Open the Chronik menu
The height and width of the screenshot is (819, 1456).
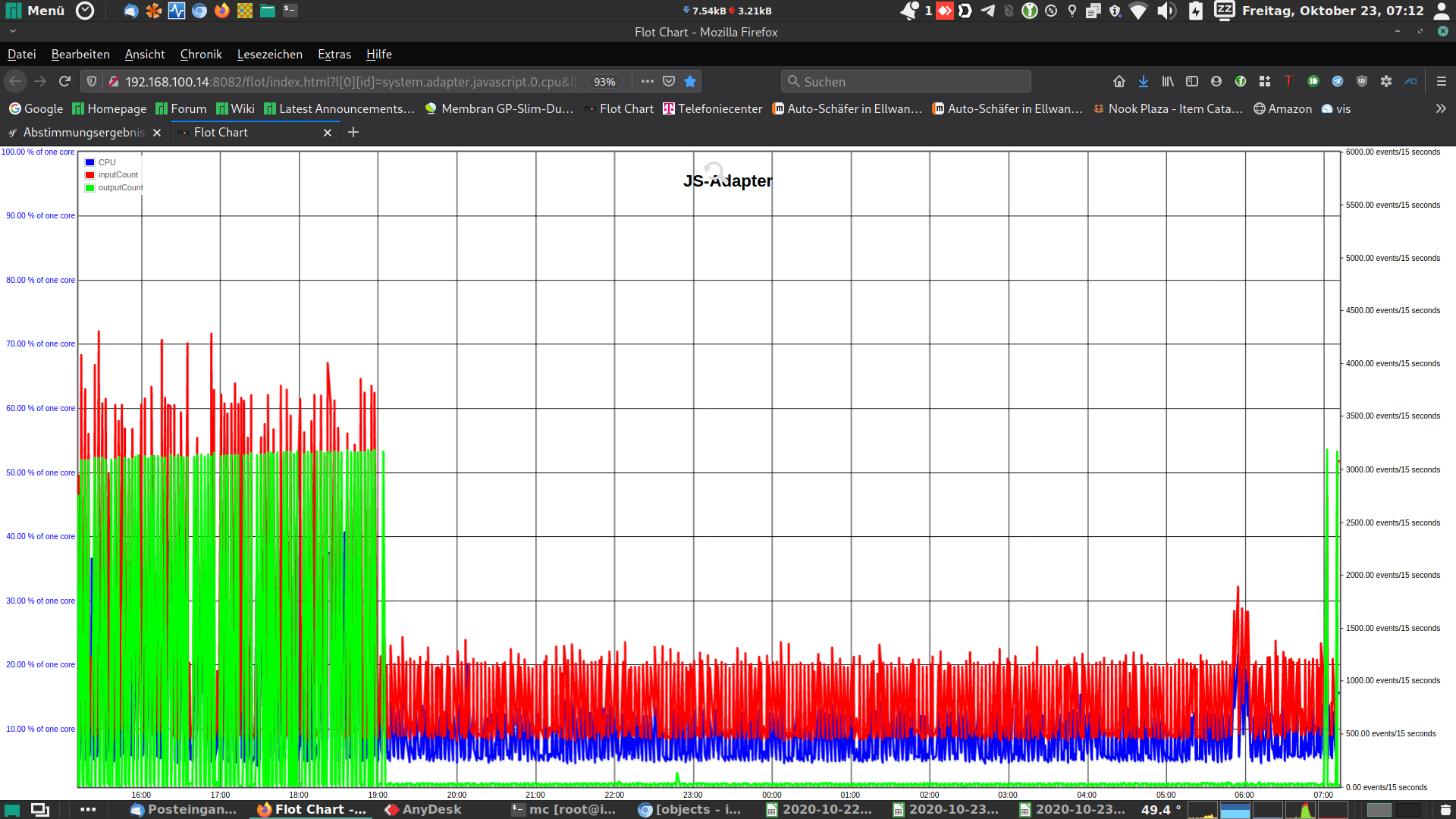click(201, 54)
